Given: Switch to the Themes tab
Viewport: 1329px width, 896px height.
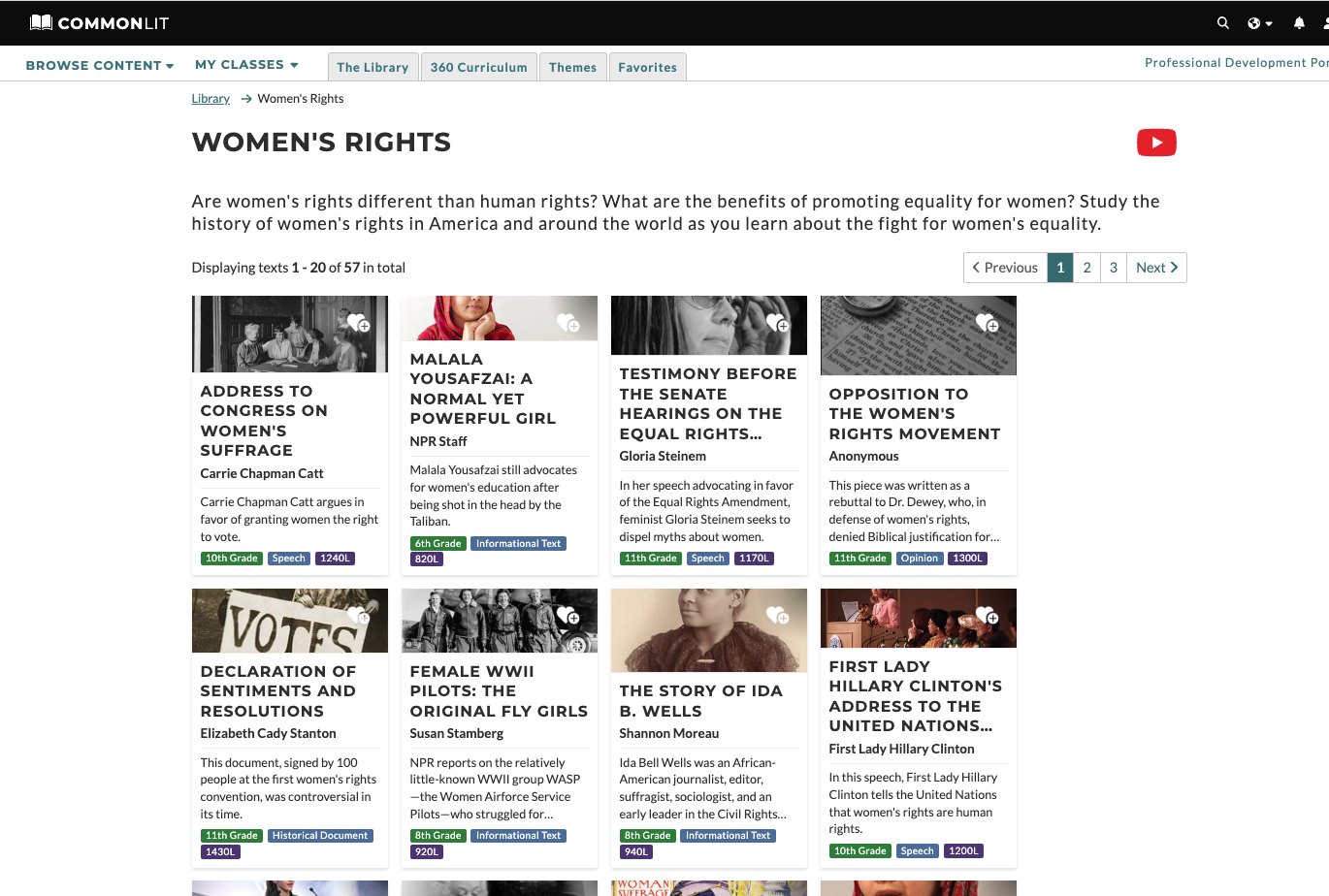Looking at the screenshot, I should pyautogui.click(x=573, y=67).
